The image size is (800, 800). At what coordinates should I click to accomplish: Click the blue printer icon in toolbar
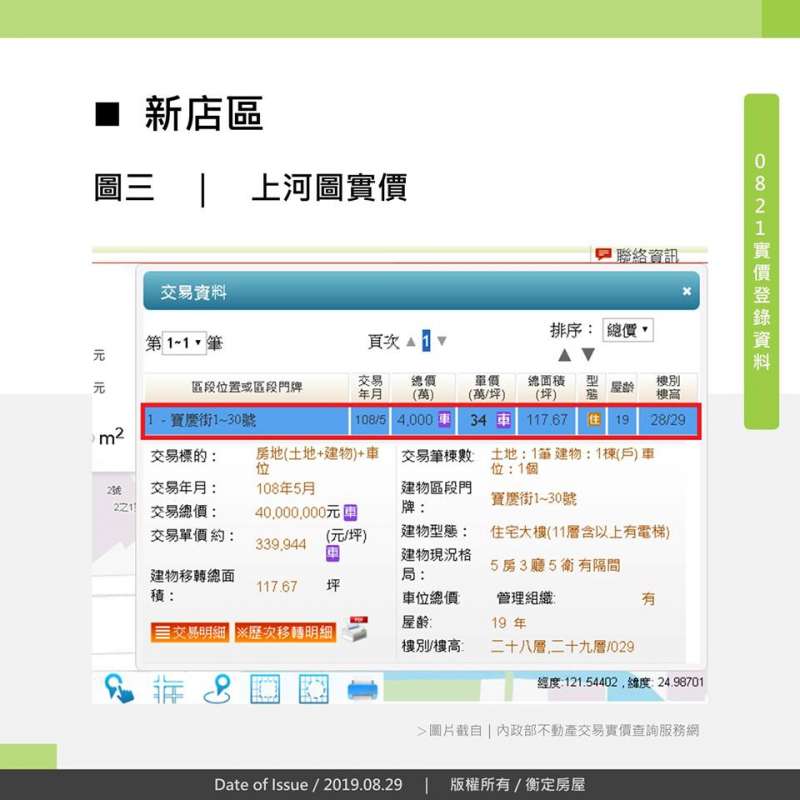(362, 688)
